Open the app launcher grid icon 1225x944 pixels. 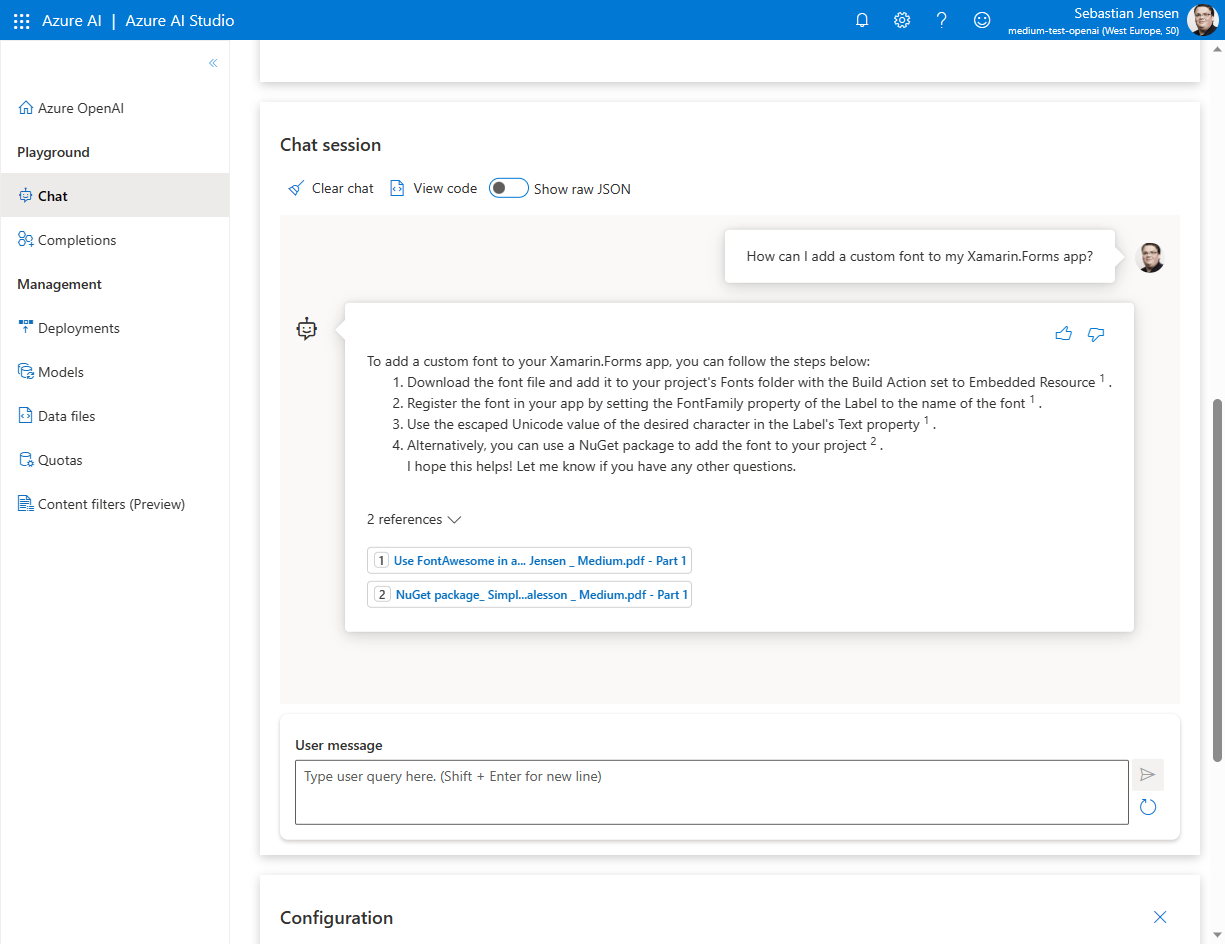pos(21,20)
